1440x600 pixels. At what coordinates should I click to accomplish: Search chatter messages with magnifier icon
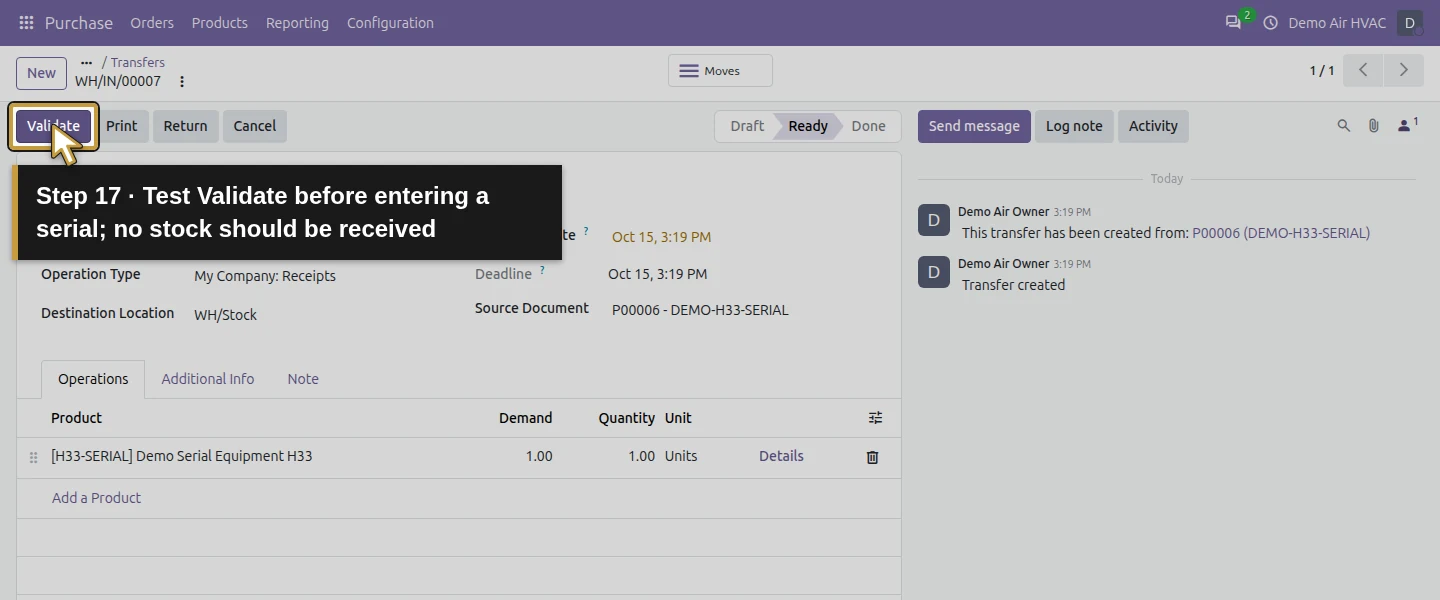pyautogui.click(x=1344, y=126)
